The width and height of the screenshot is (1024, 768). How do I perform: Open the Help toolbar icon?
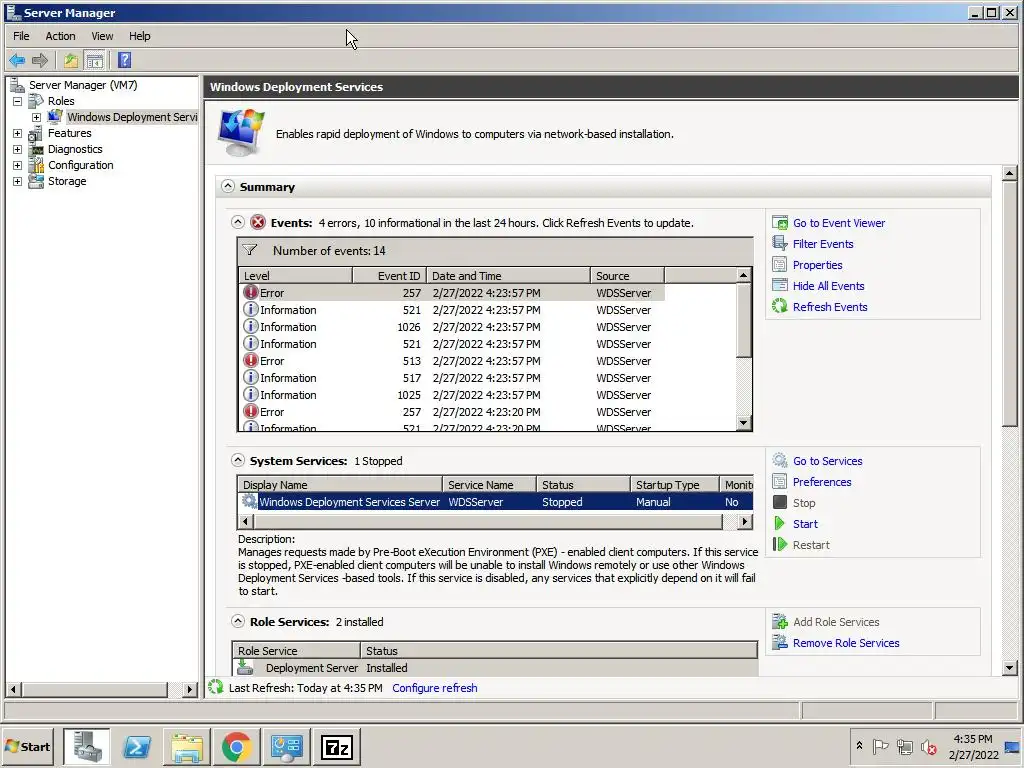pyautogui.click(x=124, y=61)
